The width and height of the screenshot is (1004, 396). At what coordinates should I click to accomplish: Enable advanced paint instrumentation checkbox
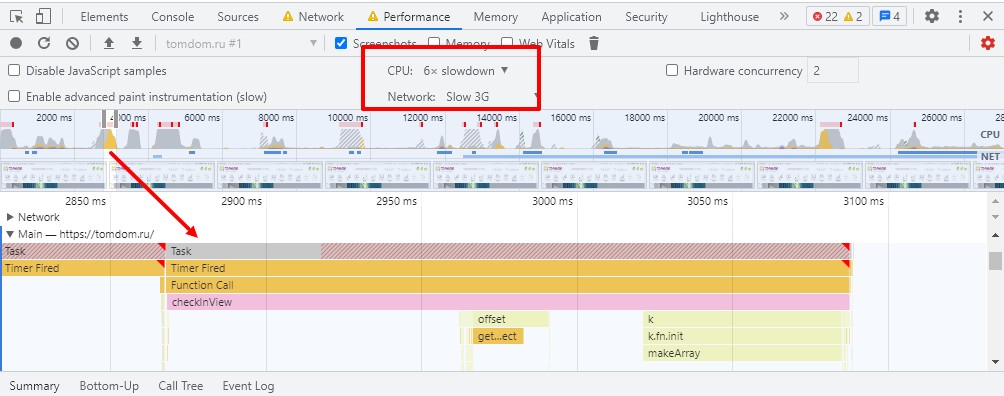point(13,96)
